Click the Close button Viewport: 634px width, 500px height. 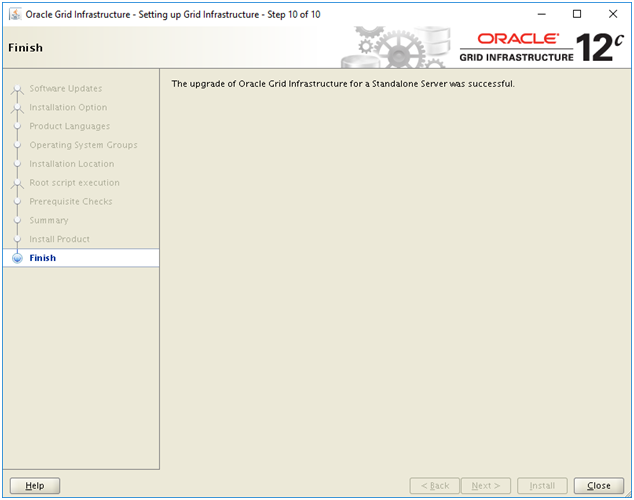tap(598, 485)
